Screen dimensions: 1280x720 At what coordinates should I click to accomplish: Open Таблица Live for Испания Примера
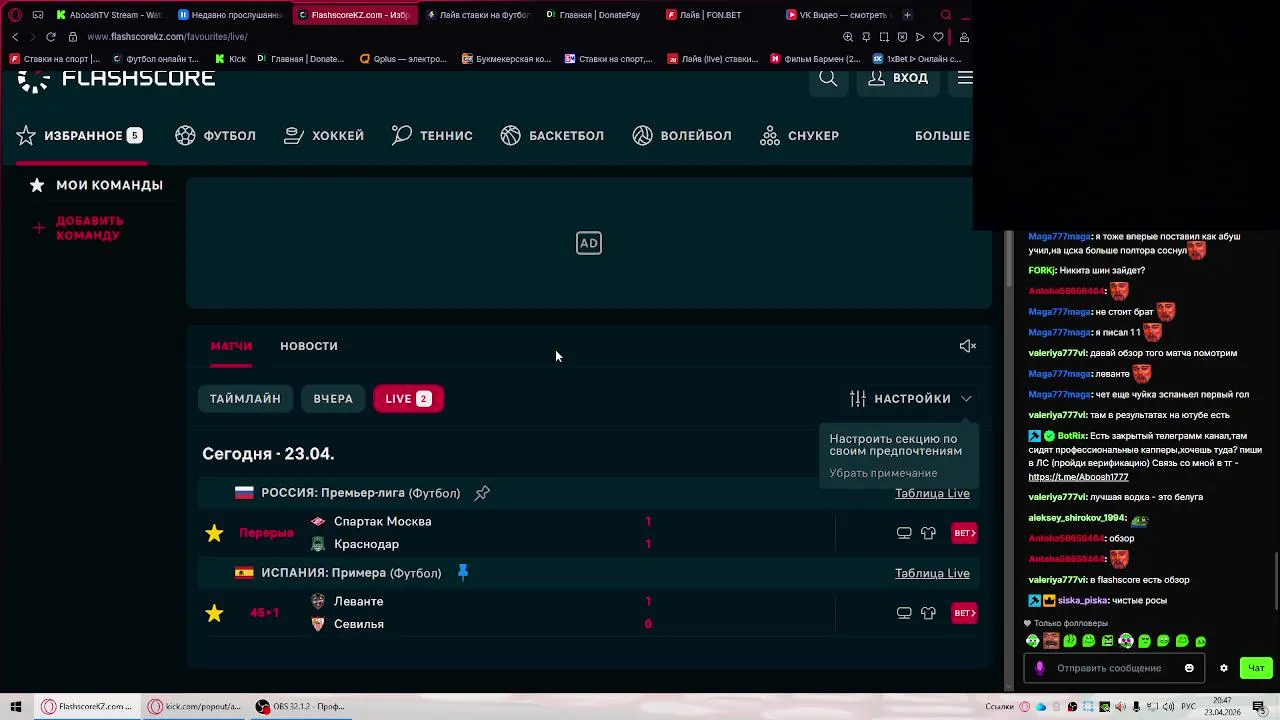coord(932,573)
